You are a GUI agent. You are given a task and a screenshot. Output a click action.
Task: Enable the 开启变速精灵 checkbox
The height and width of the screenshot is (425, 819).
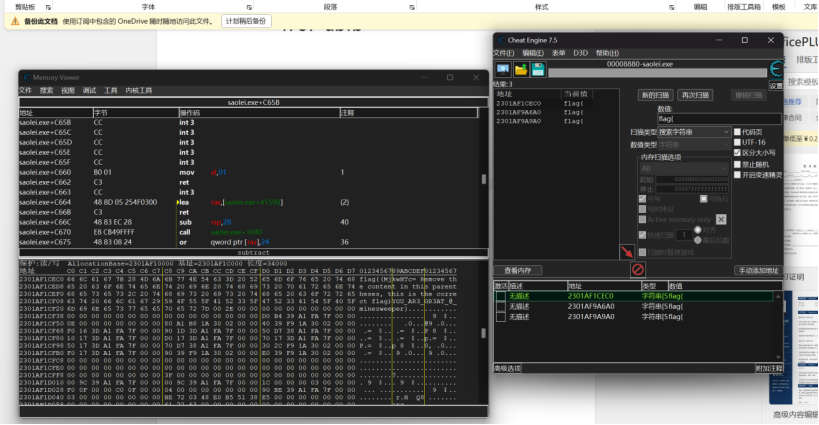pos(738,175)
